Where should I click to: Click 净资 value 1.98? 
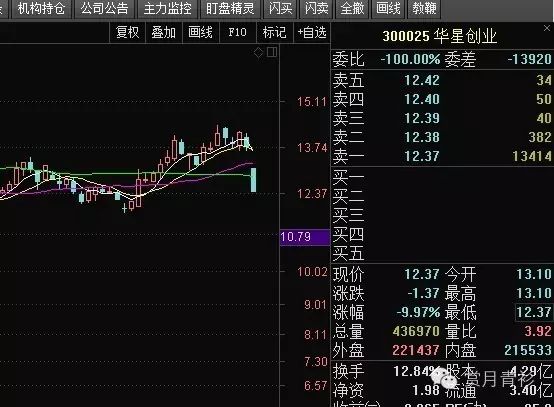click(426, 390)
